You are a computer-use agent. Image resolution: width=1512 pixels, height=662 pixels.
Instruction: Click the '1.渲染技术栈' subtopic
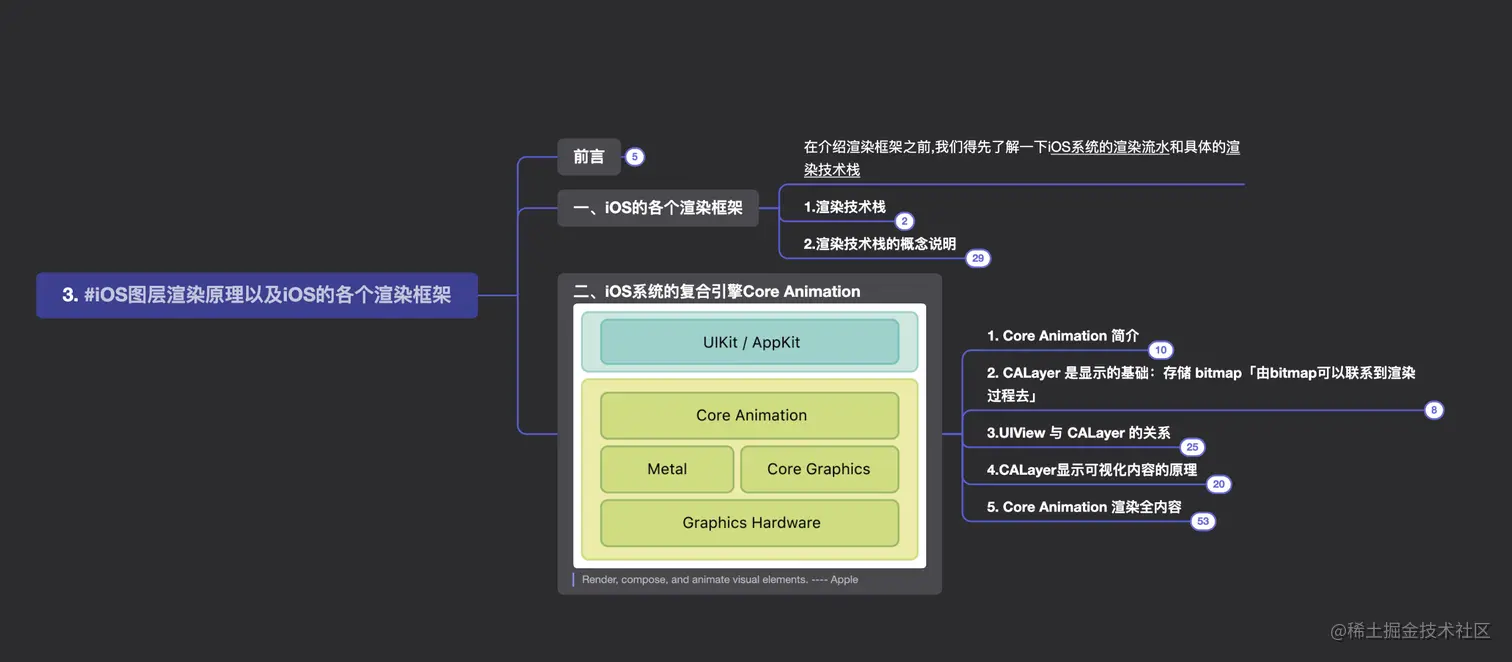pyautogui.click(x=845, y=207)
